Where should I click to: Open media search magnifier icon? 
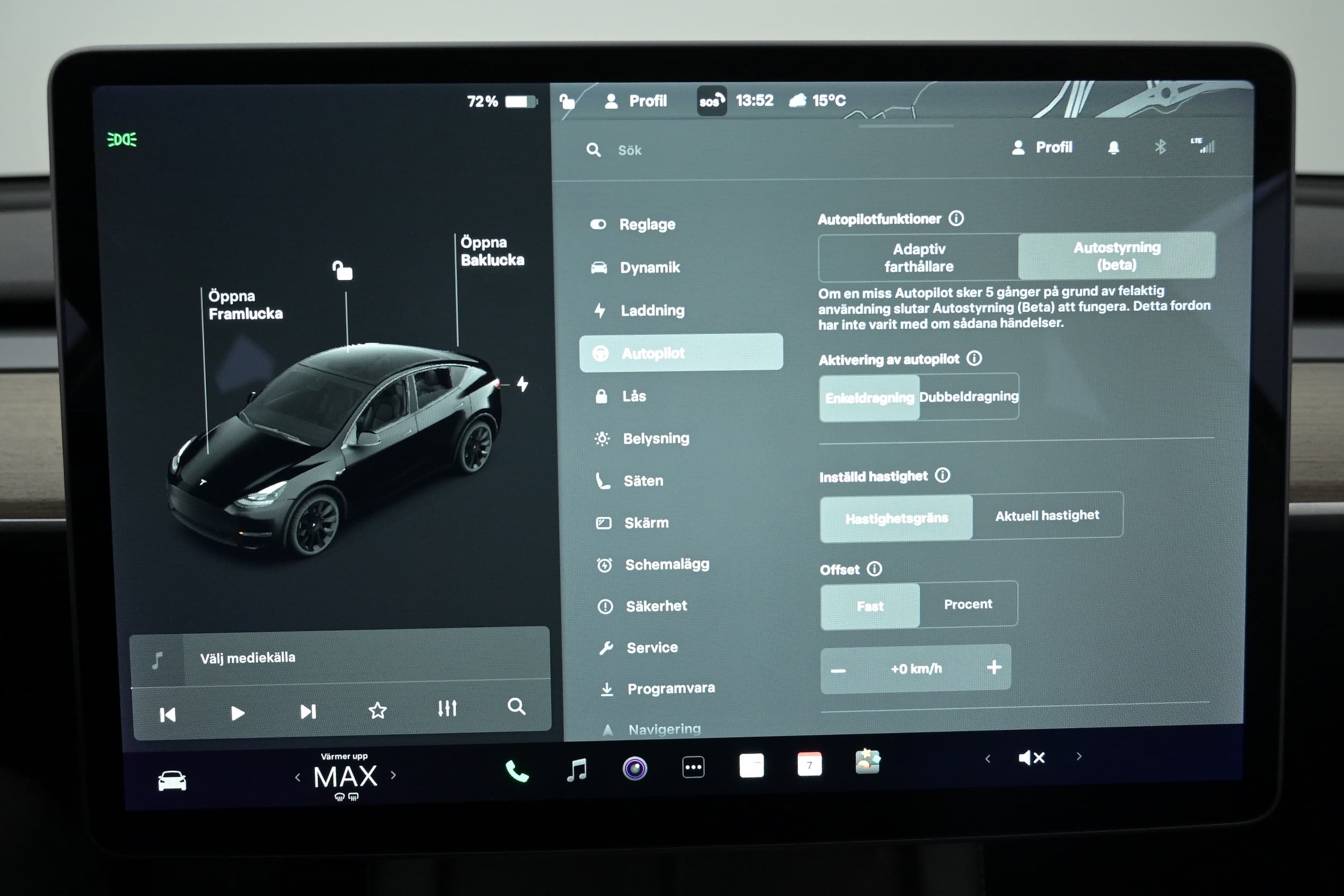coord(517,707)
